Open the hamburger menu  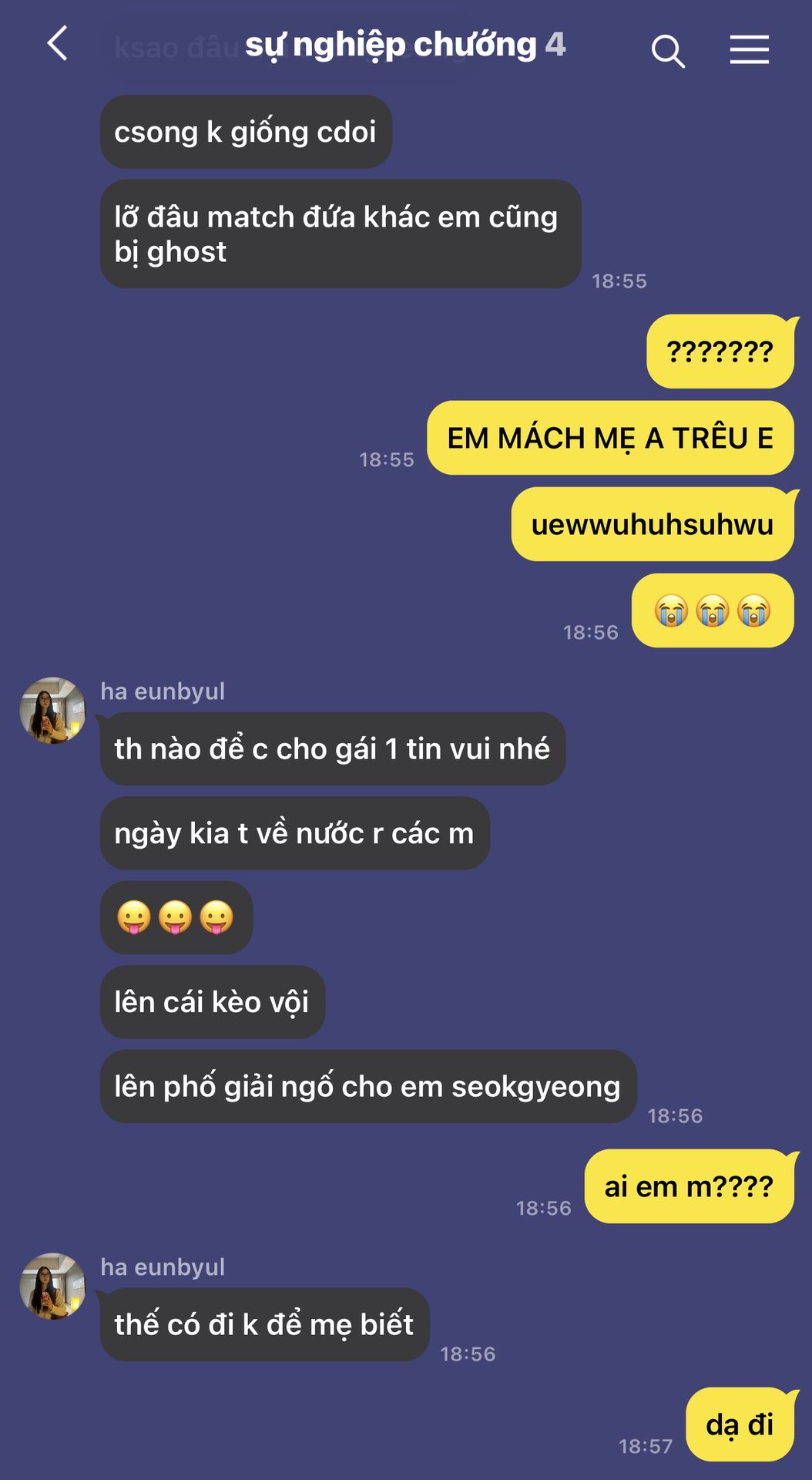point(750,49)
